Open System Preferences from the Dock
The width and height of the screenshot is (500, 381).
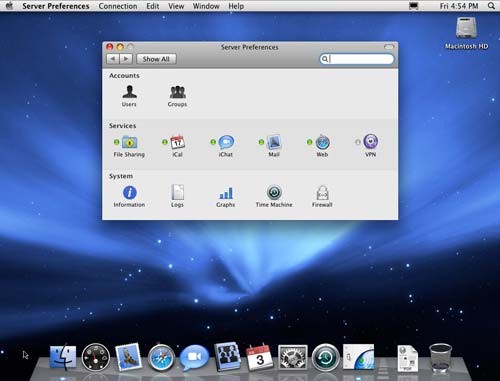coord(293,357)
